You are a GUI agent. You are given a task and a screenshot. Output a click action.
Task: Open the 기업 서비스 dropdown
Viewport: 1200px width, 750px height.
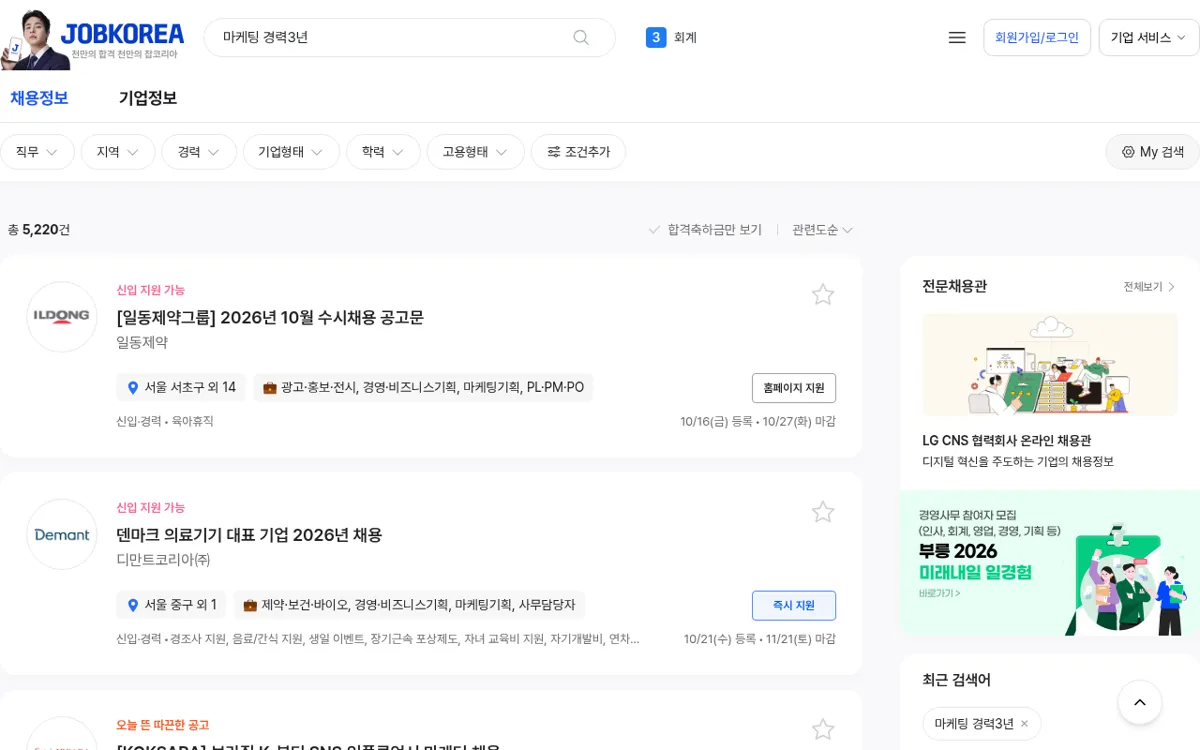(x=1148, y=37)
